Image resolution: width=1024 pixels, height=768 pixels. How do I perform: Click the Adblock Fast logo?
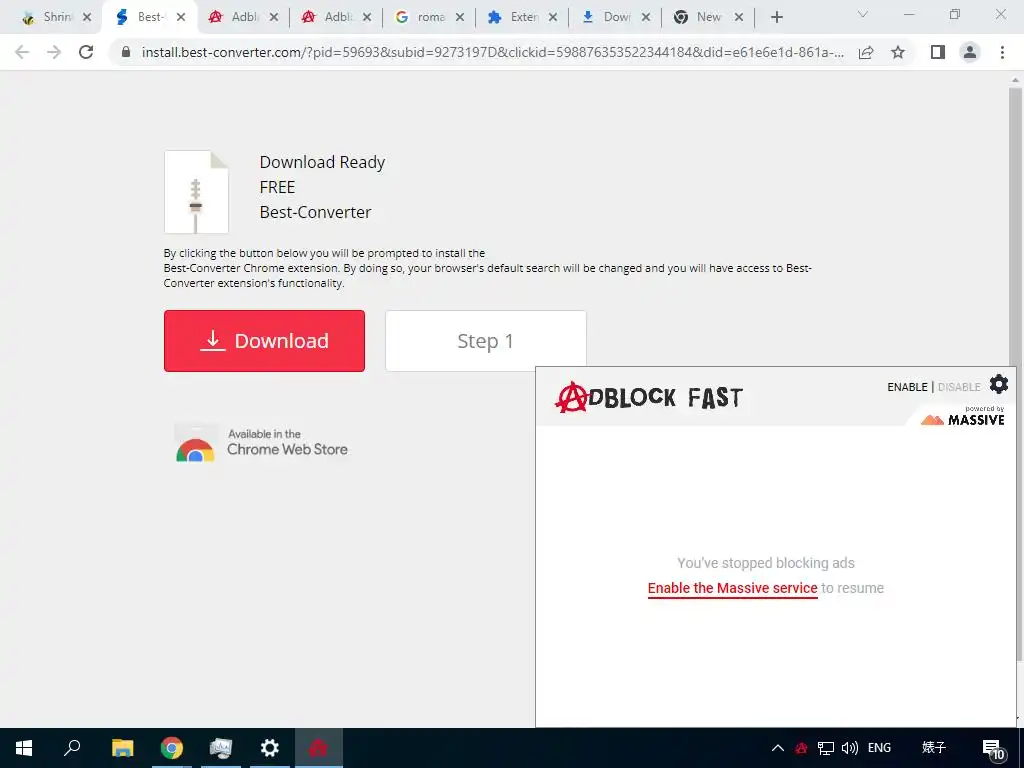(x=648, y=397)
